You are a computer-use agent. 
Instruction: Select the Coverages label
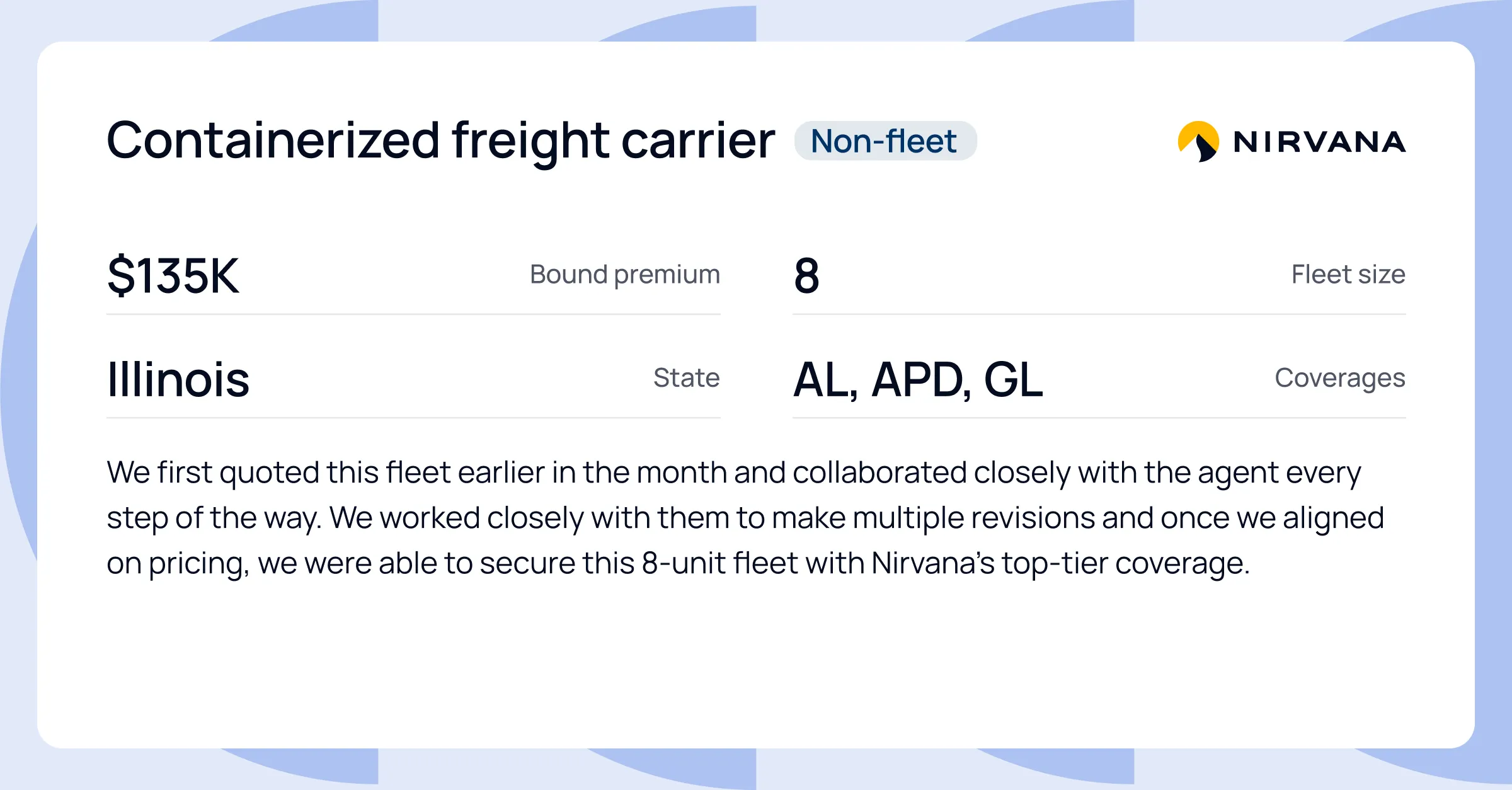tap(1340, 378)
